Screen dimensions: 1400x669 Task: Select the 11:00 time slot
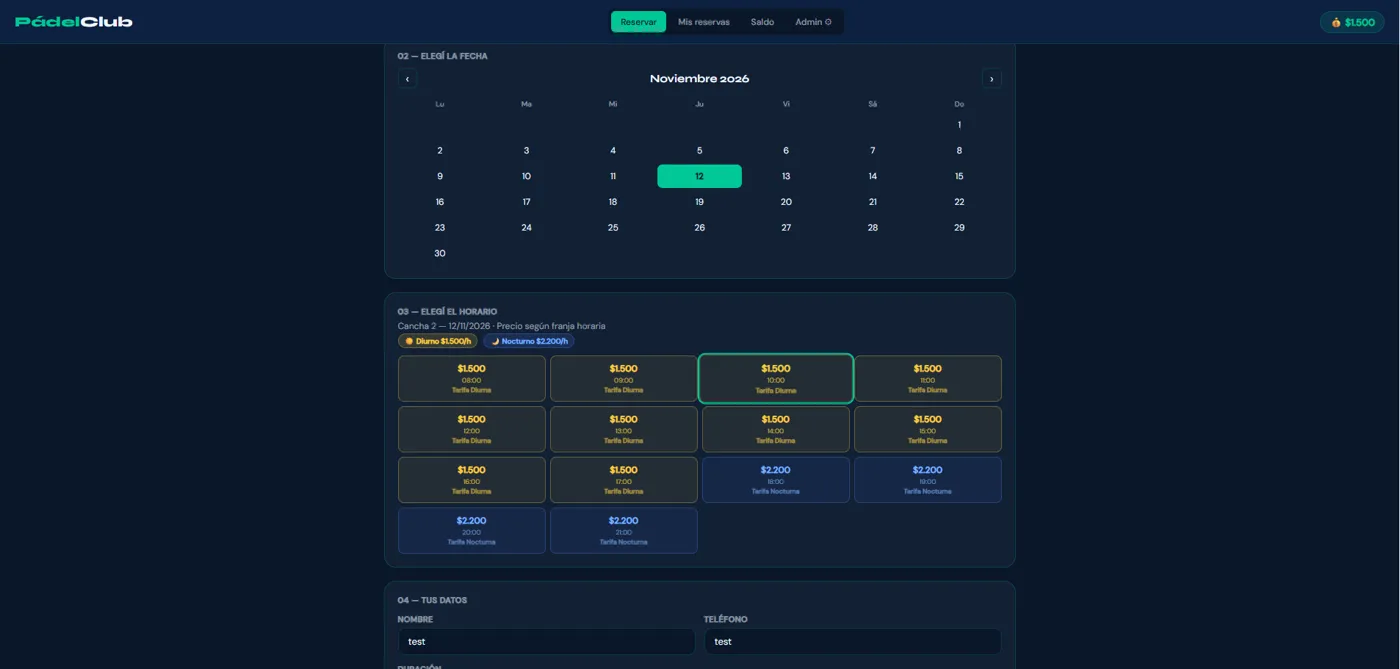coord(928,379)
